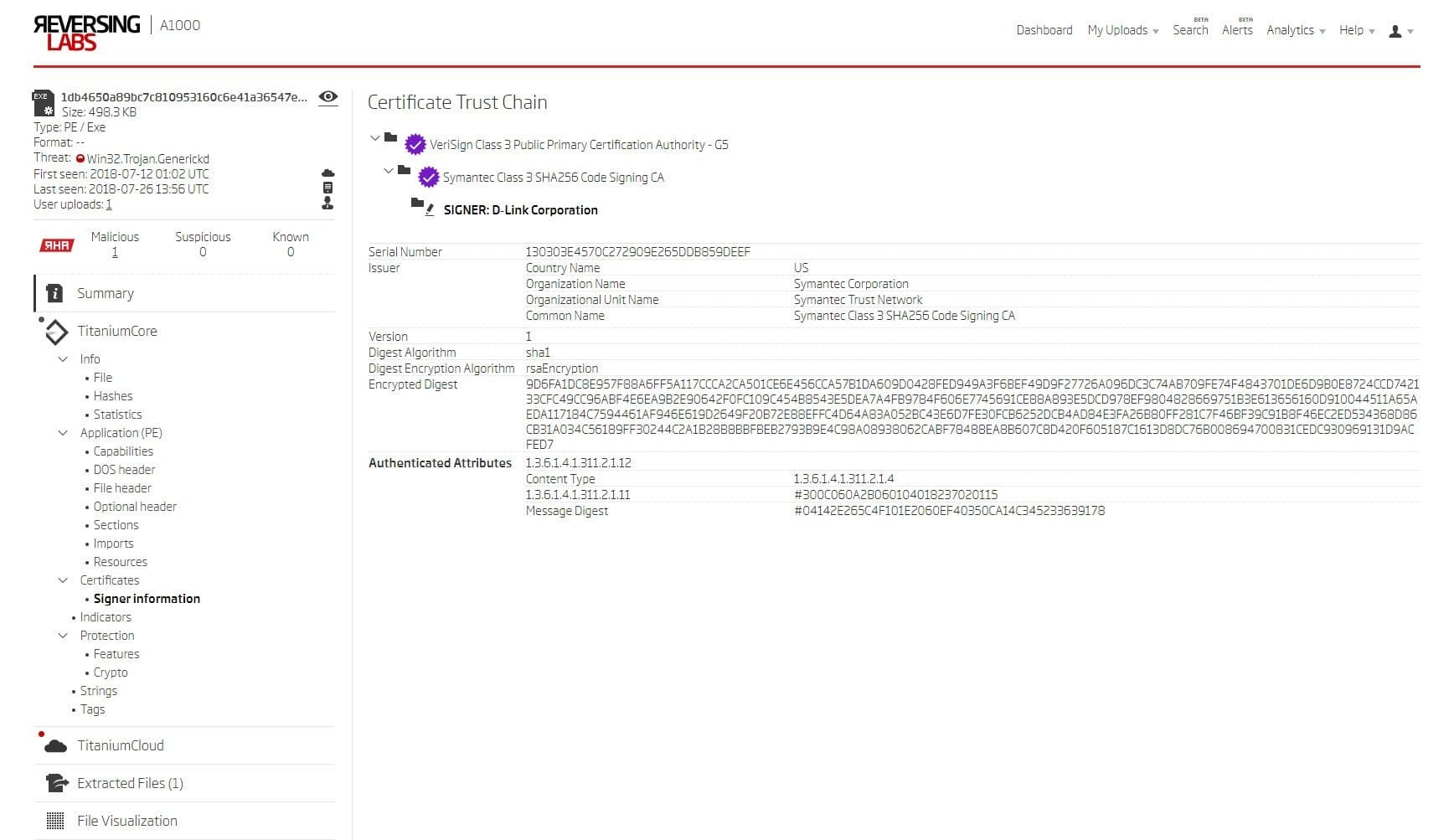Click the Summary info icon
1454x840 pixels.
(54, 293)
